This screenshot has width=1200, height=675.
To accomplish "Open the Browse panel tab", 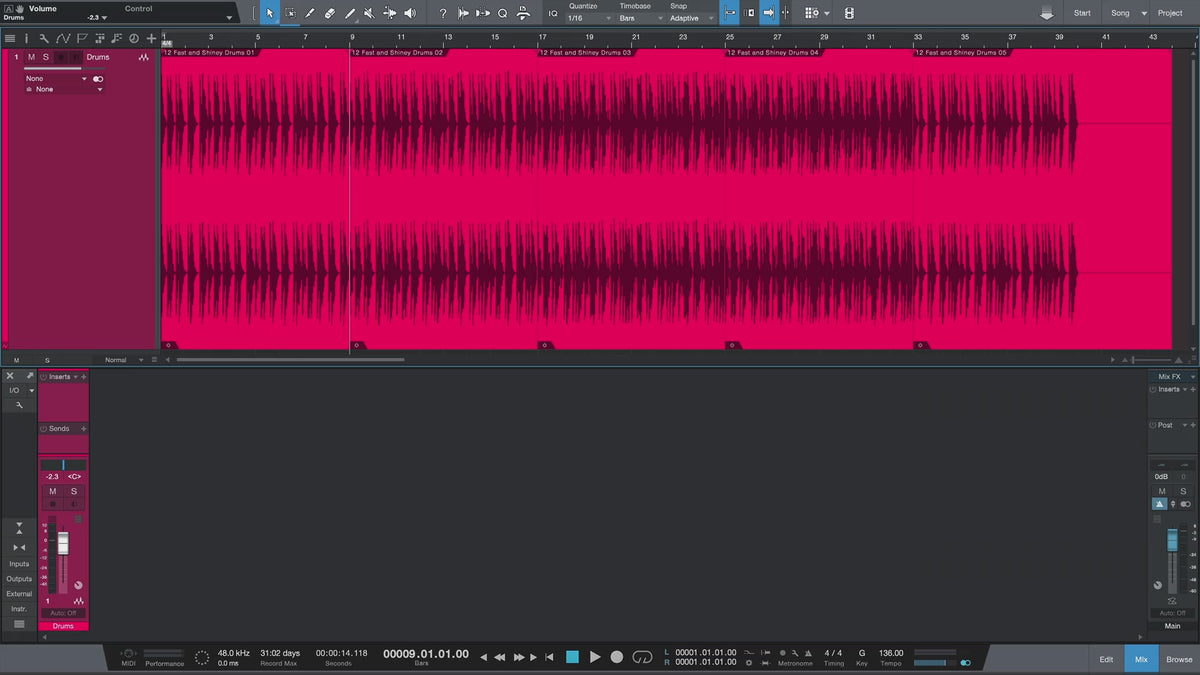I will pyautogui.click(x=1179, y=659).
